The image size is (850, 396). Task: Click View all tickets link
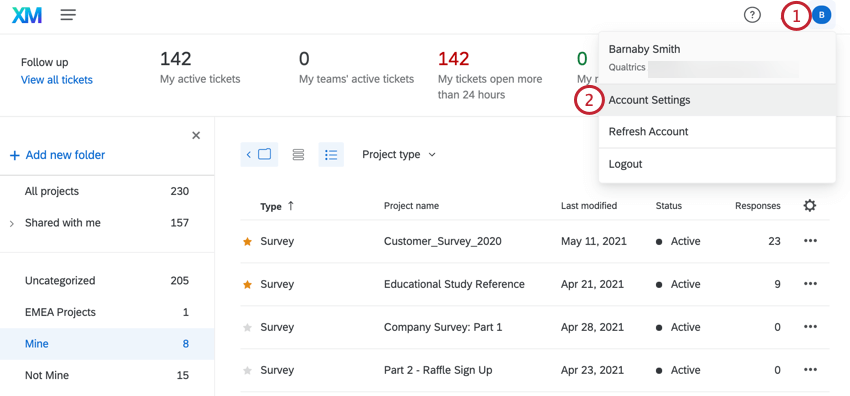(57, 80)
